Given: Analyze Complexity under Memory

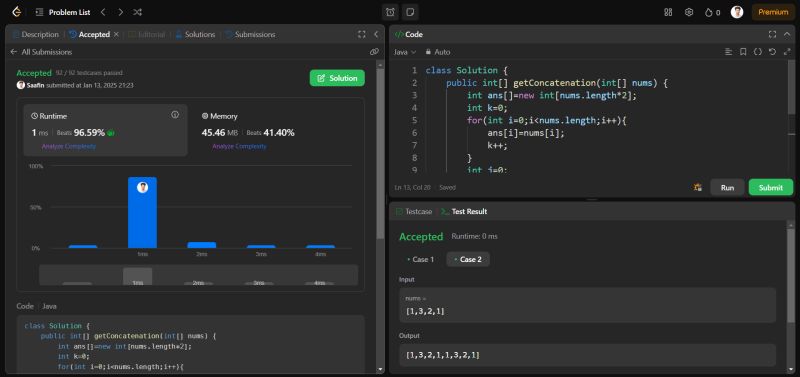Looking at the screenshot, I should click(239, 146).
